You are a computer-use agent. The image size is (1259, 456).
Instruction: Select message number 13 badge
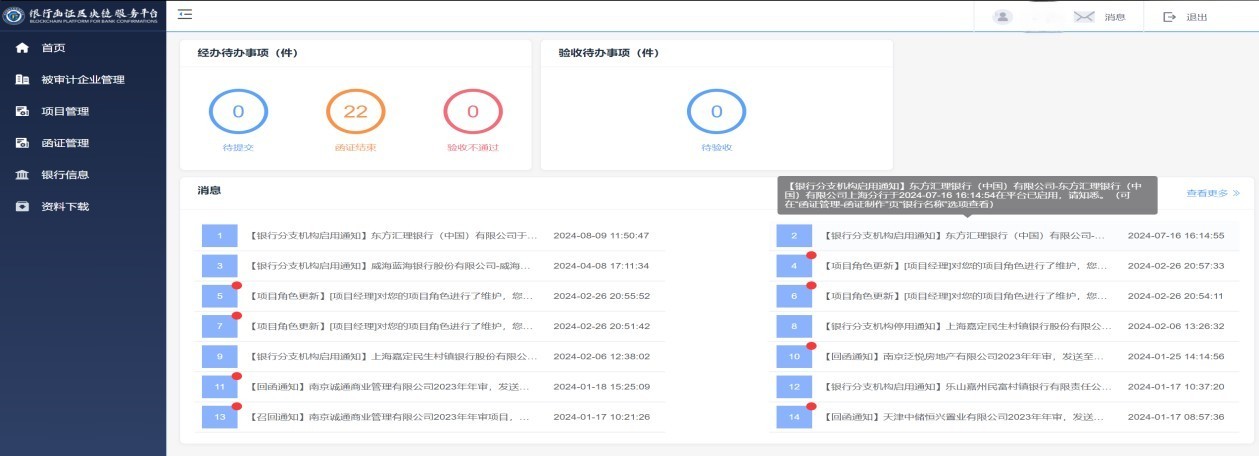pos(219,417)
